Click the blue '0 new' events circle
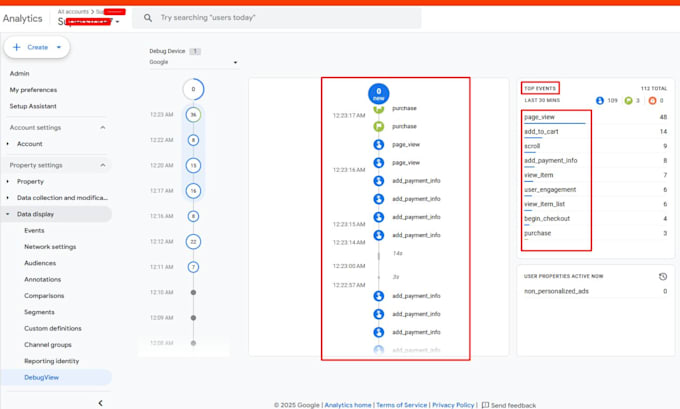Screen dimensions: 680x409 tap(379, 94)
